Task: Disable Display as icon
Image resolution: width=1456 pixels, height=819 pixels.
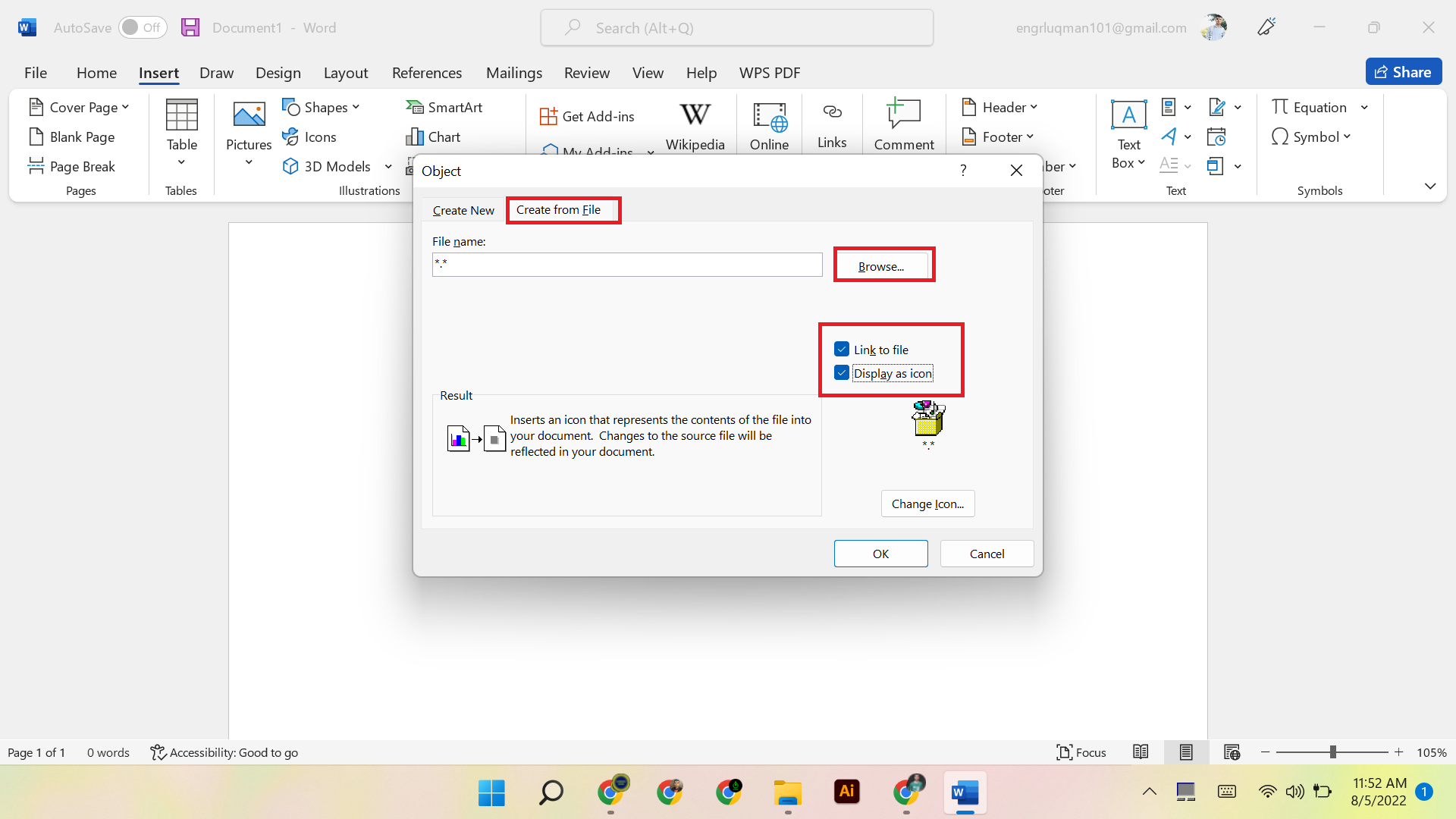Action: click(842, 372)
